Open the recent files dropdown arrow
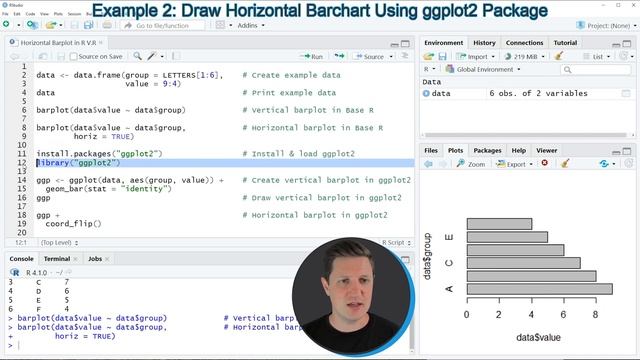The width and height of the screenshot is (640, 360). click(61, 25)
